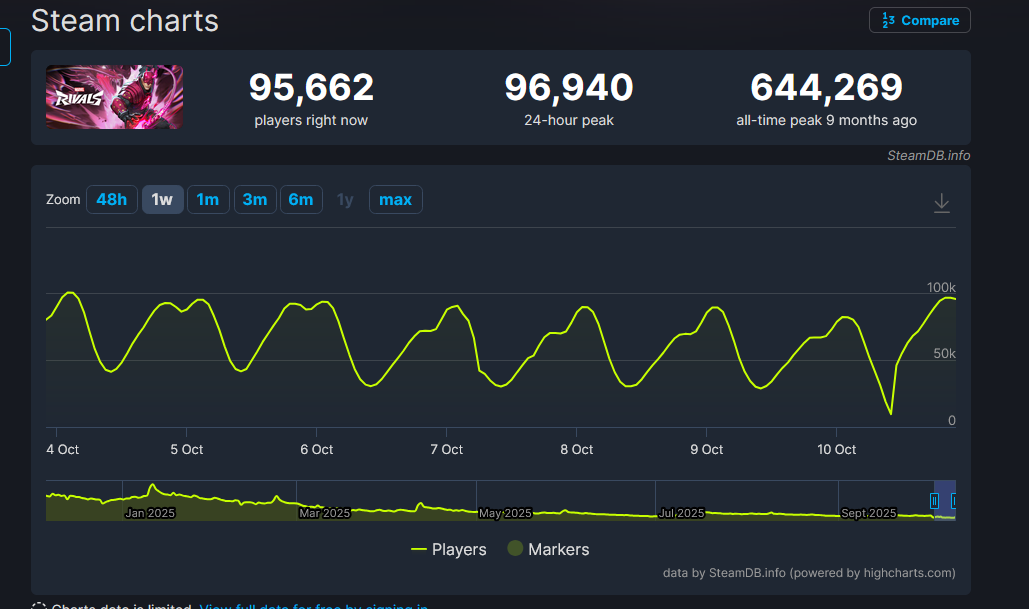Select the 1w zoom range

tap(162, 200)
